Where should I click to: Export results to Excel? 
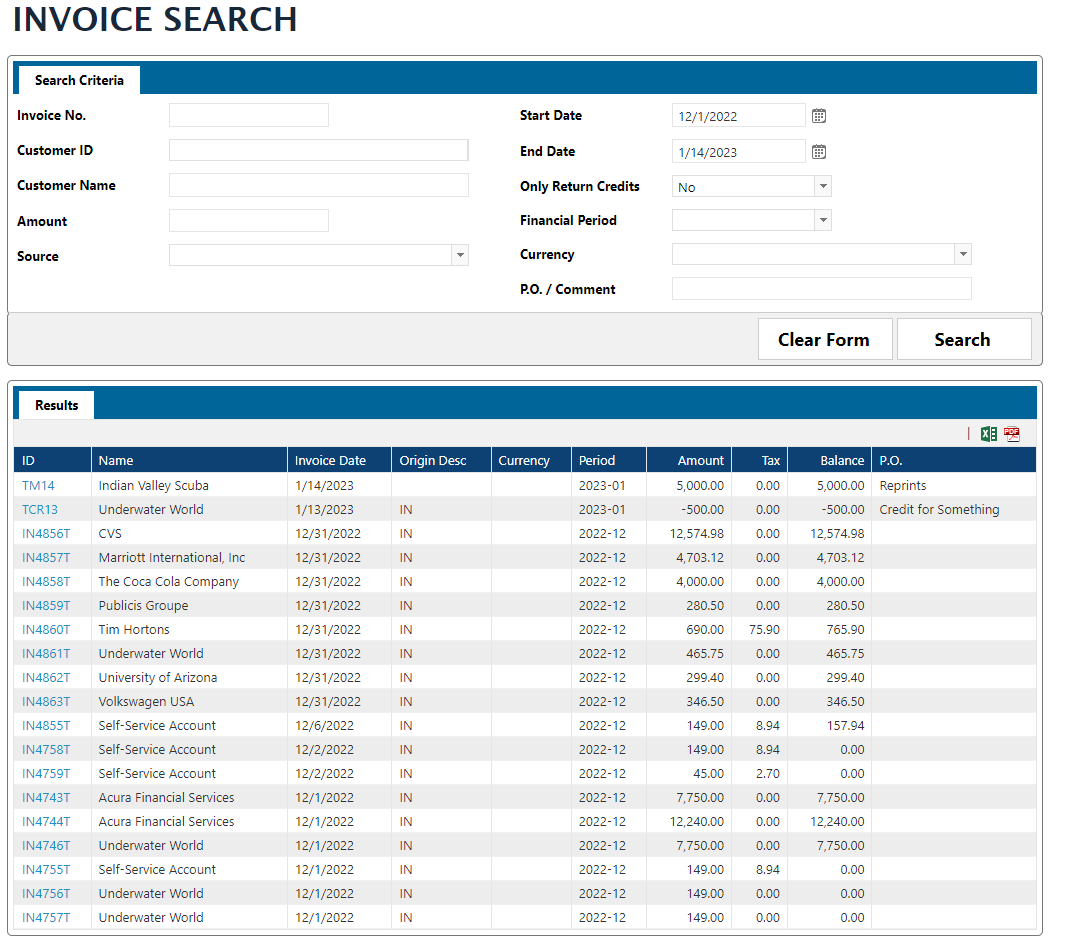tap(988, 434)
